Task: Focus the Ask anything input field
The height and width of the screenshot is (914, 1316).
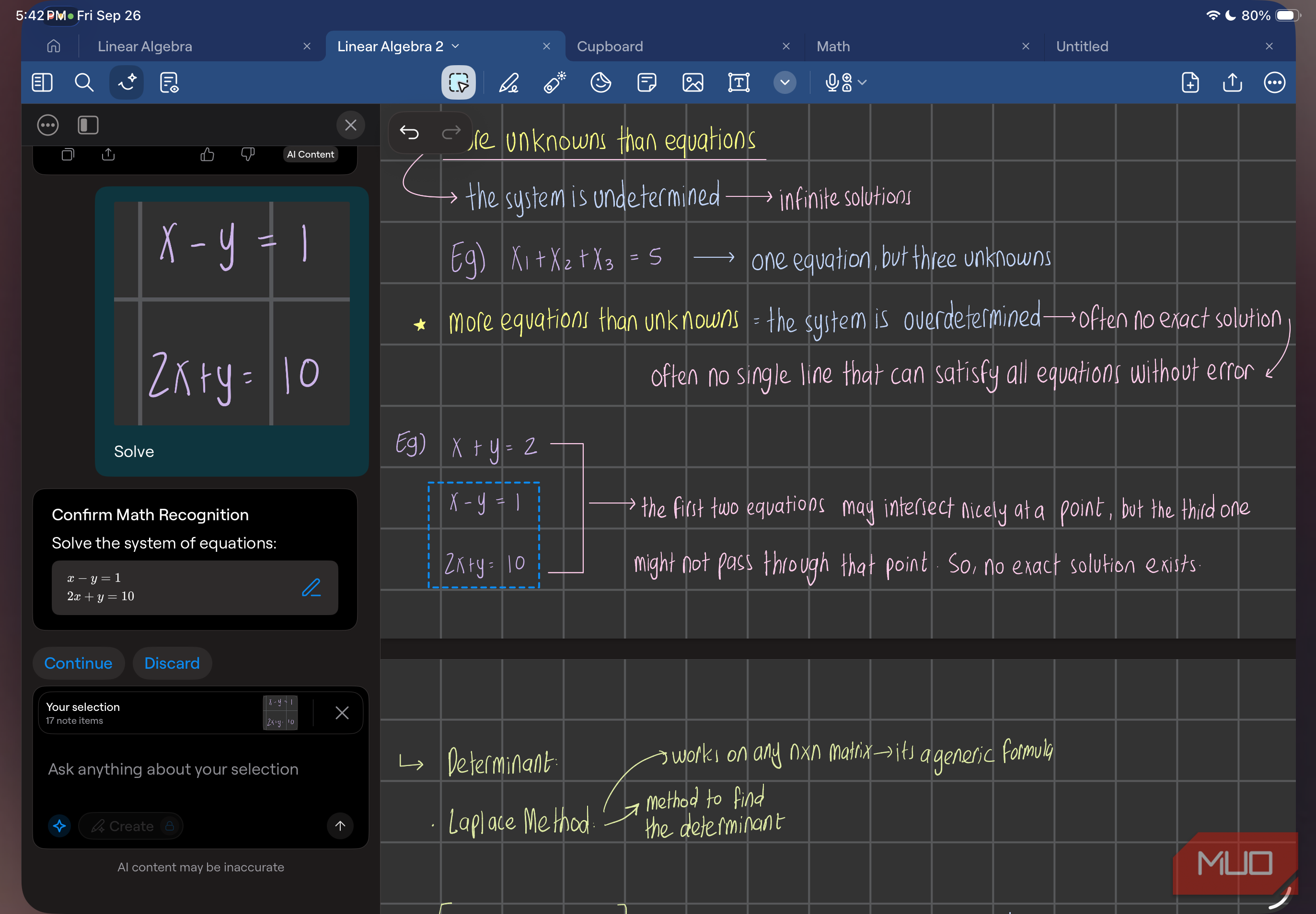Action: click(x=173, y=769)
